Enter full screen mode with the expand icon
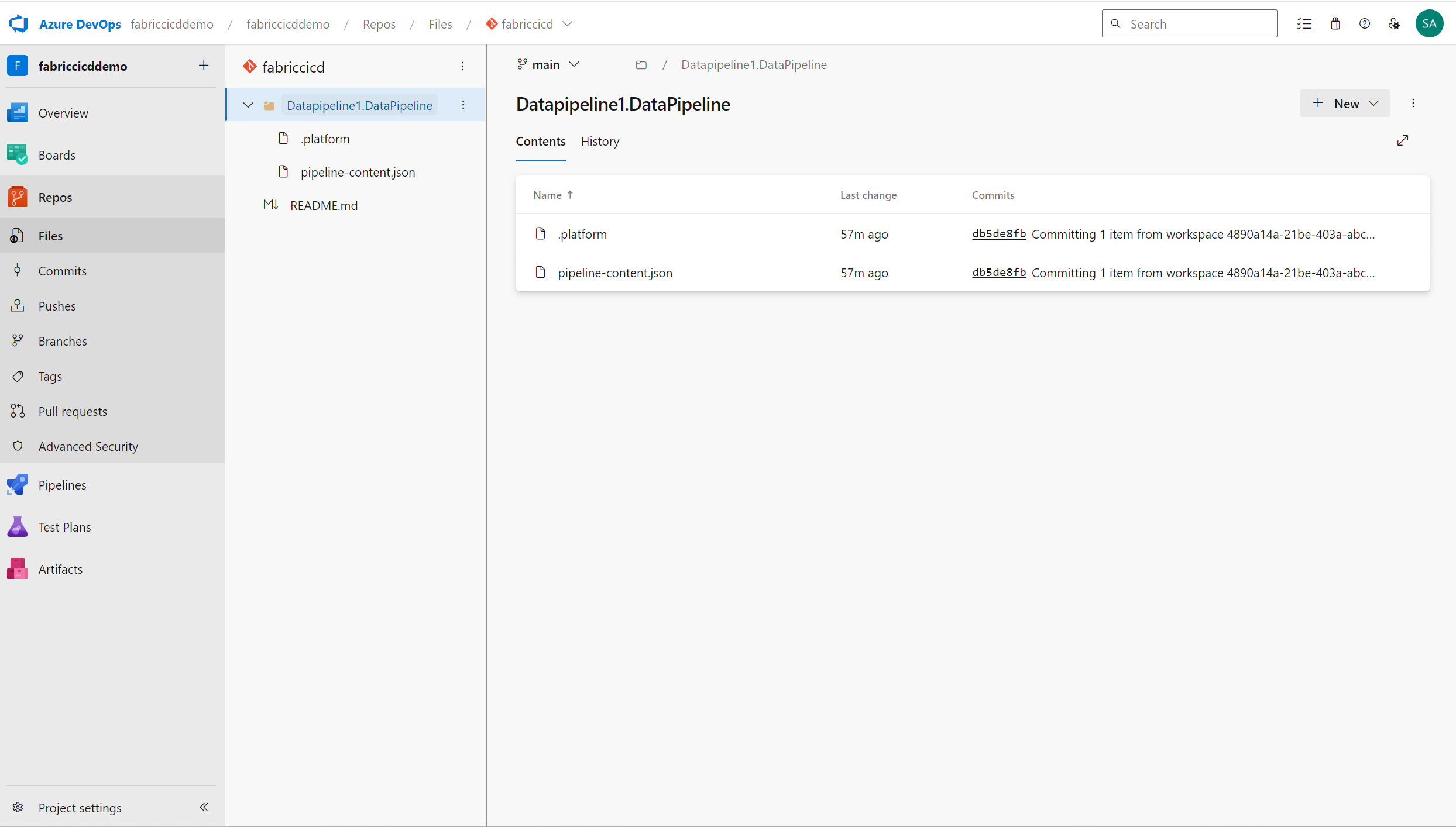The width and height of the screenshot is (1456, 827). pos(1403,140)
